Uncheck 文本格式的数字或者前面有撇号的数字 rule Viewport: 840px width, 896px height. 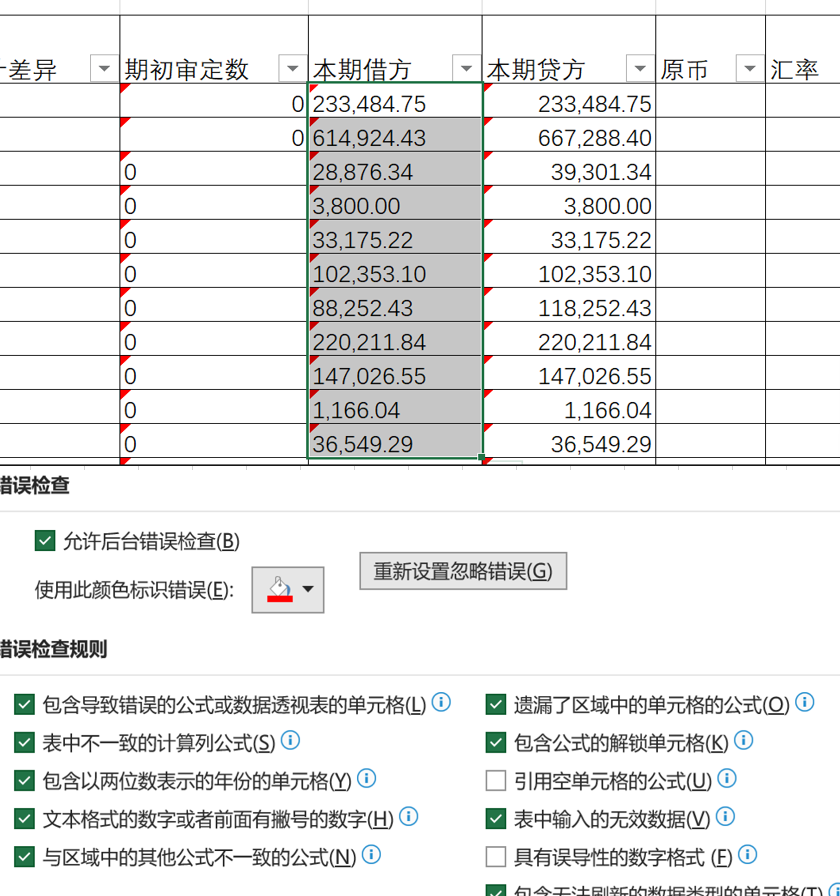click(25, 819)
